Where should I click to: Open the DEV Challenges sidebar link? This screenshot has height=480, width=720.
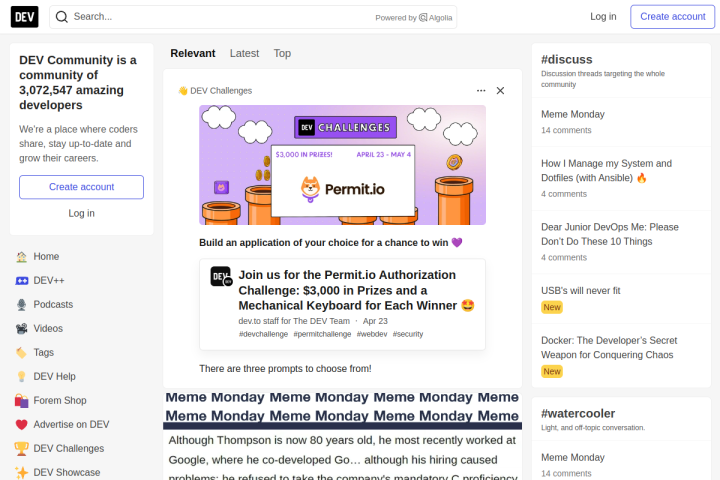pos(81,448)
